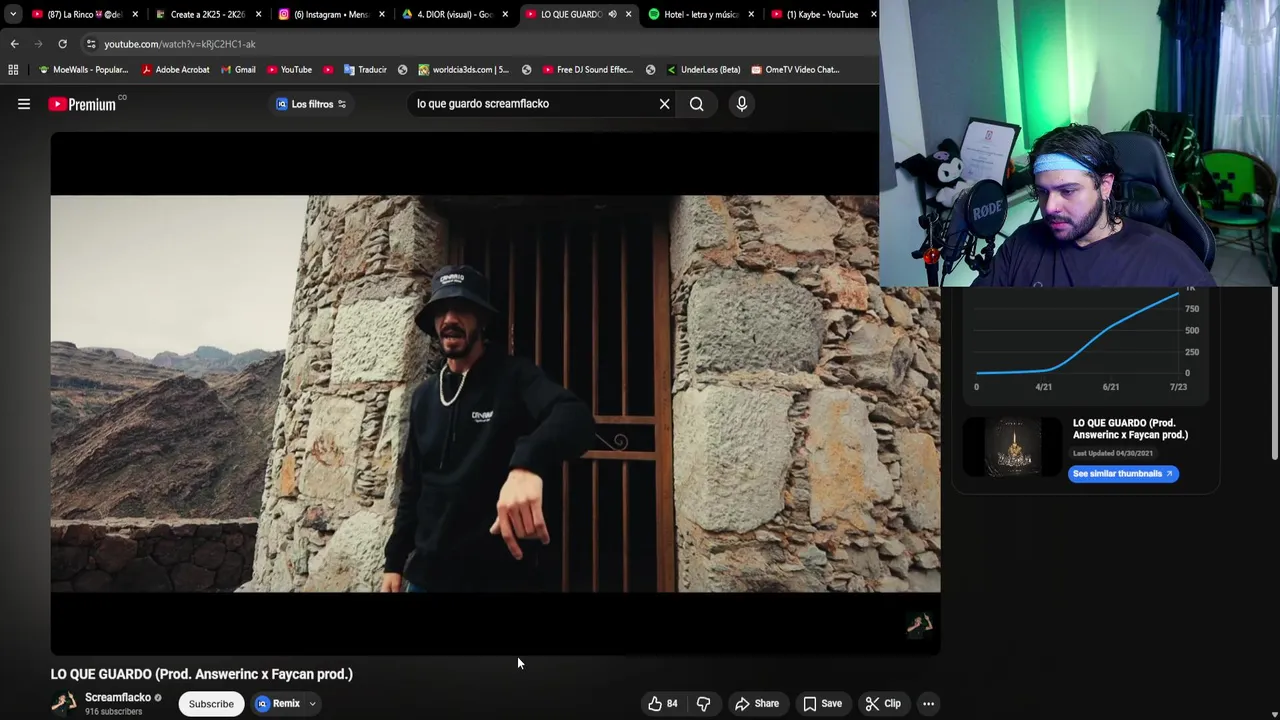Open Screamflacko channel name link
This screenshot has width=1280, height=720.
point(117,698)
